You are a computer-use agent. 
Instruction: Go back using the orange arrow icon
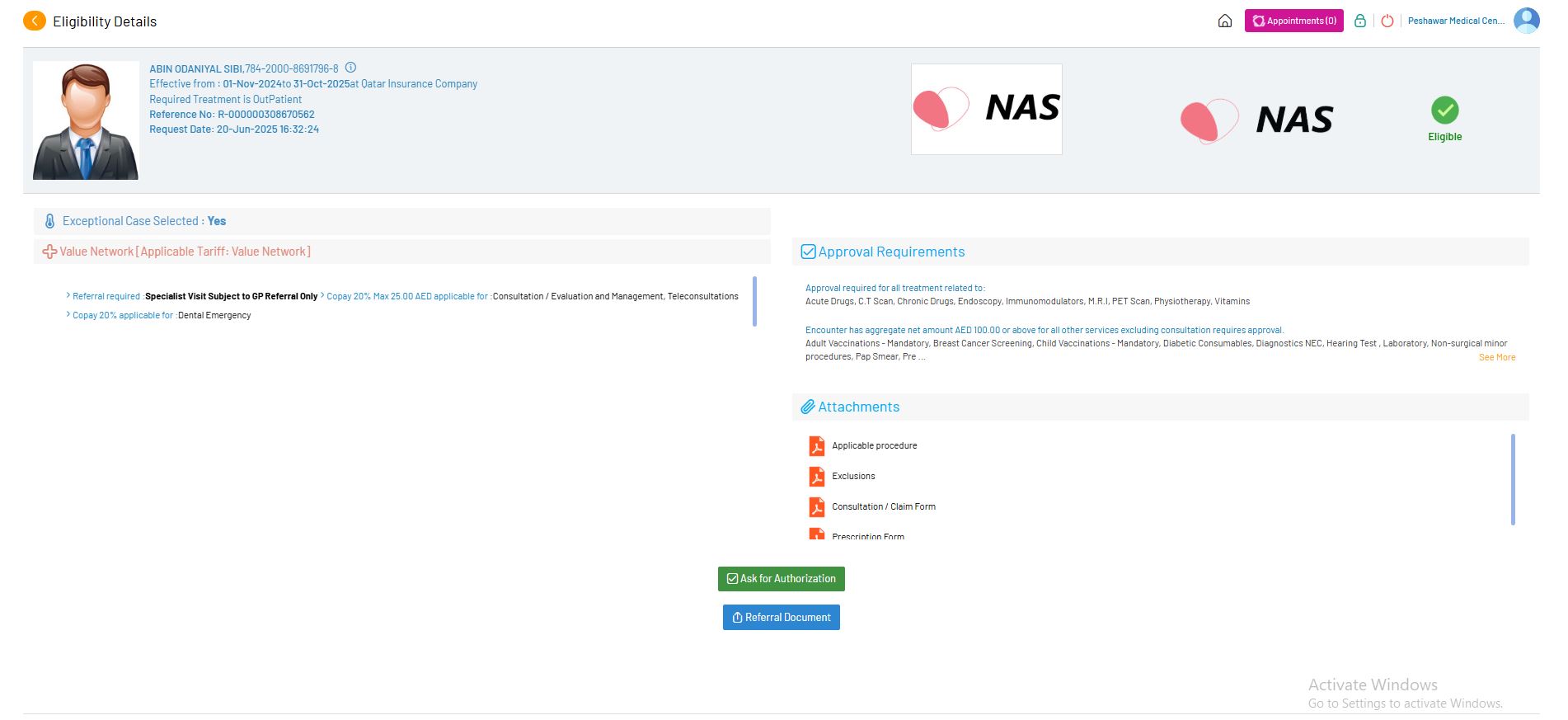[35, 21]
